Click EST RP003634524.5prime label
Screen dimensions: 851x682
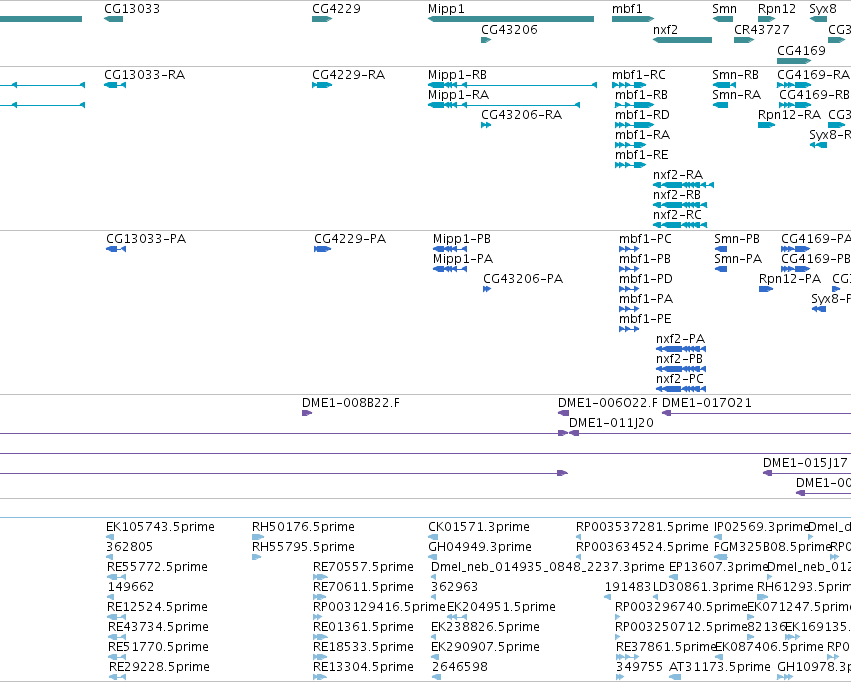pos(643,547)
